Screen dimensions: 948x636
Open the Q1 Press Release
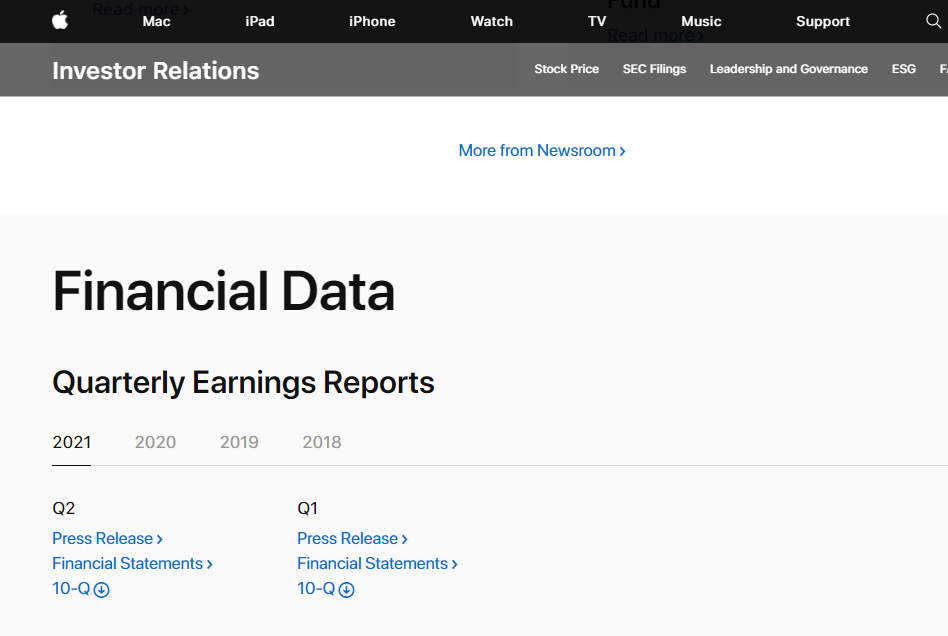tap(352, 538)
